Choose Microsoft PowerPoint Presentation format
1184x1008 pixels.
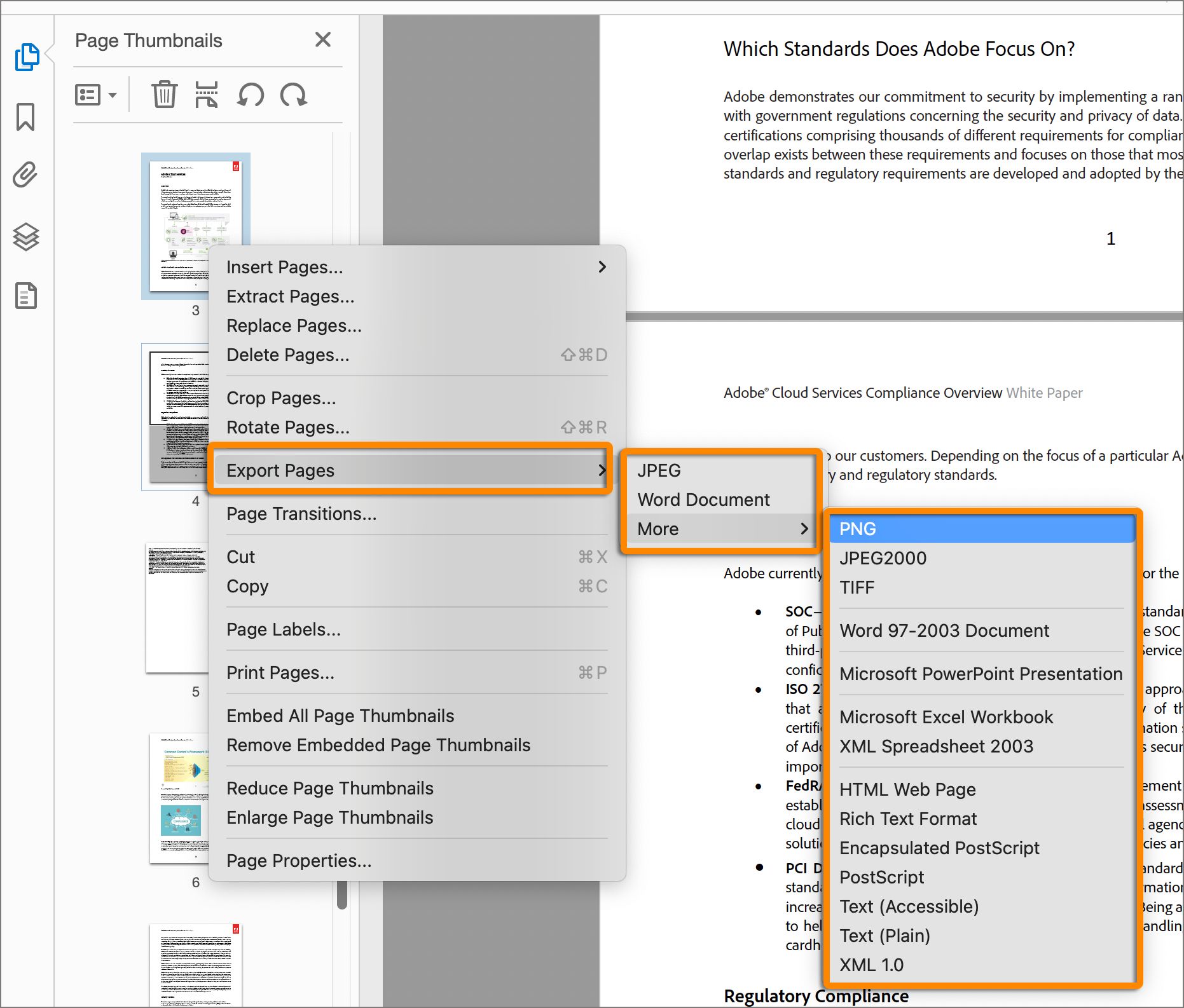point(981,674)
